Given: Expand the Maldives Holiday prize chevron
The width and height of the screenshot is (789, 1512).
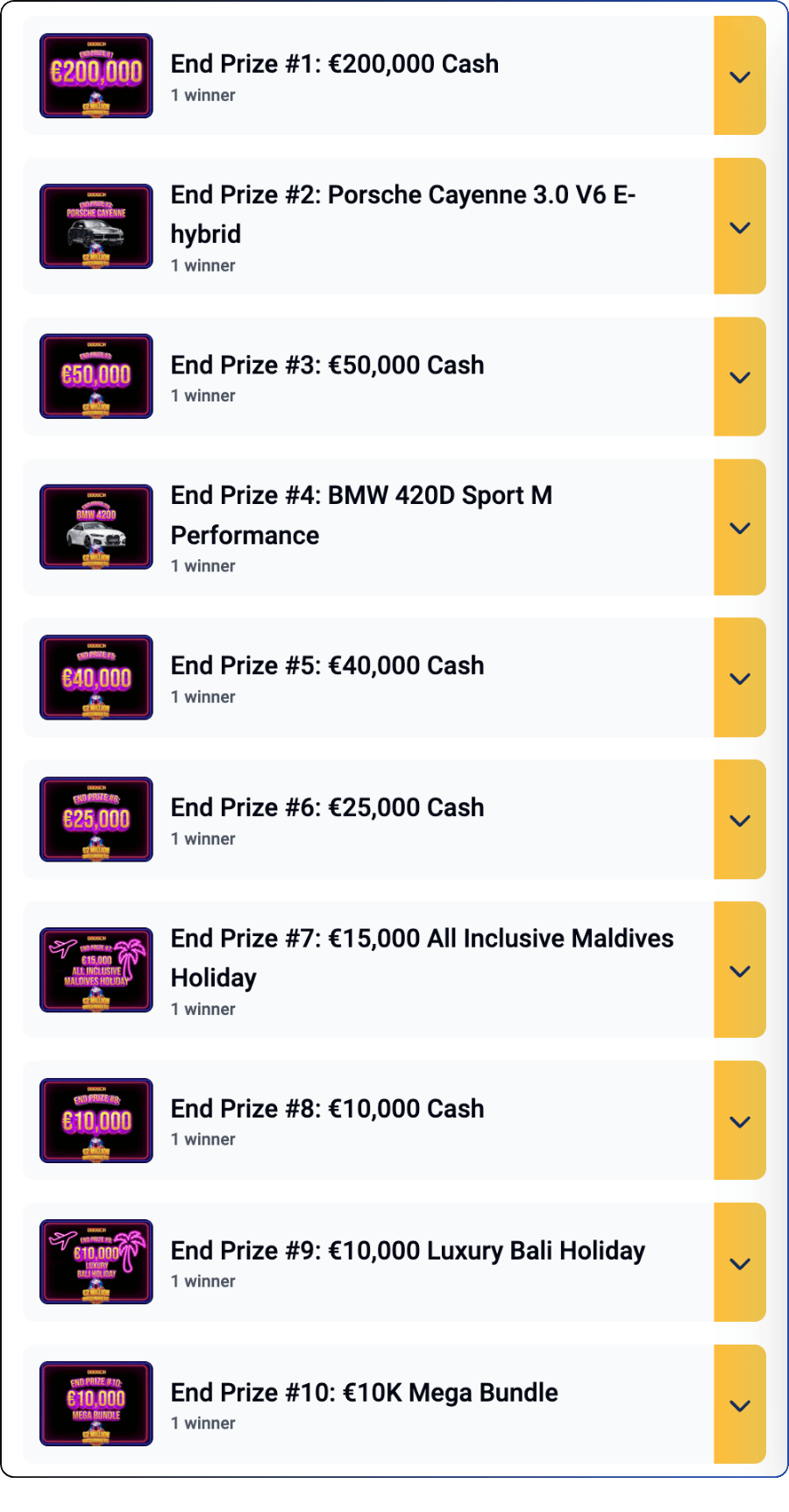Looking at the screenshot, I should coord(740,970).
